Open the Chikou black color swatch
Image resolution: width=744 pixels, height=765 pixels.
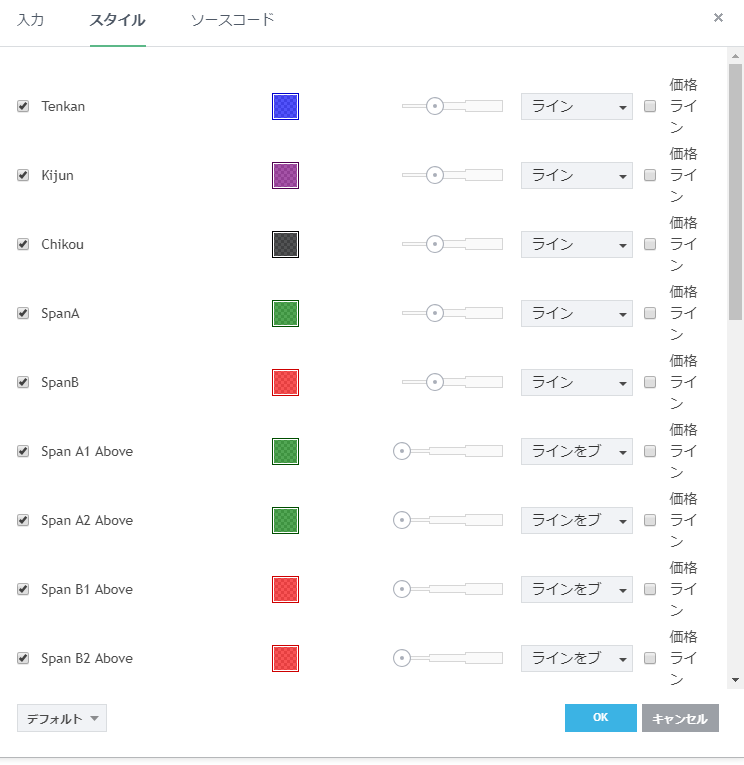[285, 245]
